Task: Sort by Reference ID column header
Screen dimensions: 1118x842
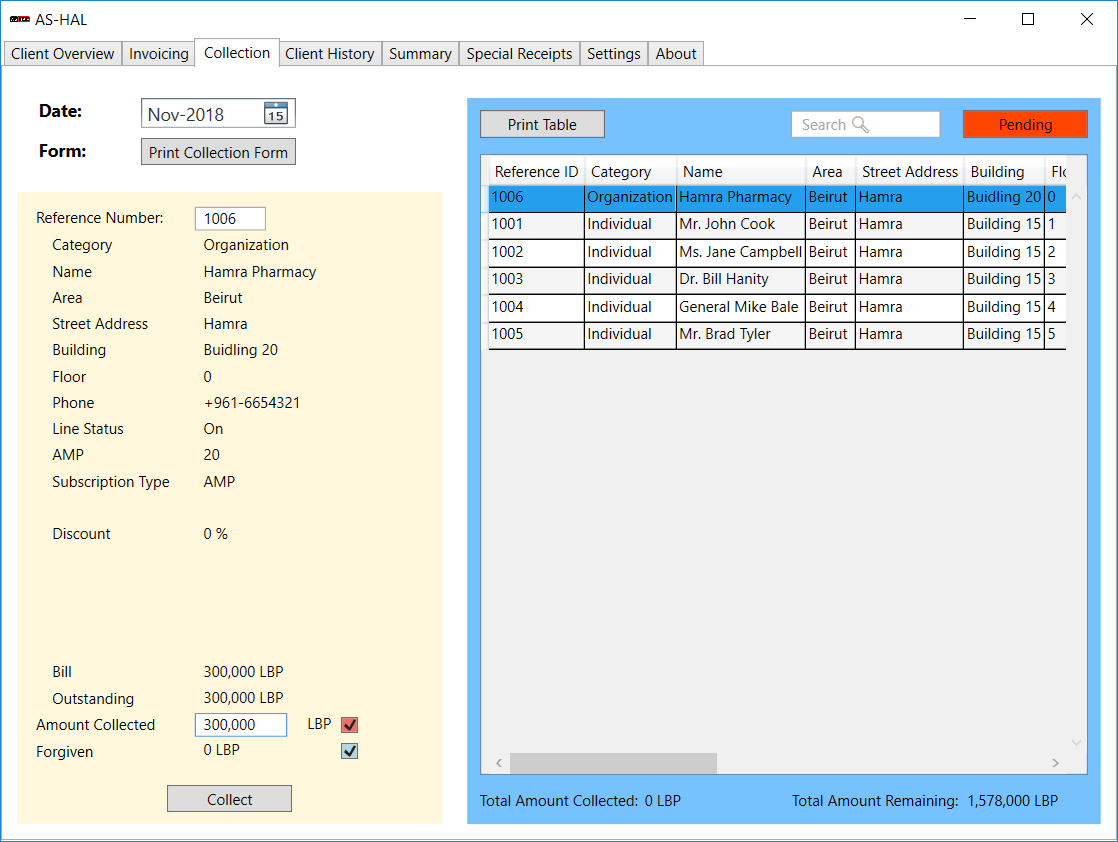Action: tap(536, 172)
